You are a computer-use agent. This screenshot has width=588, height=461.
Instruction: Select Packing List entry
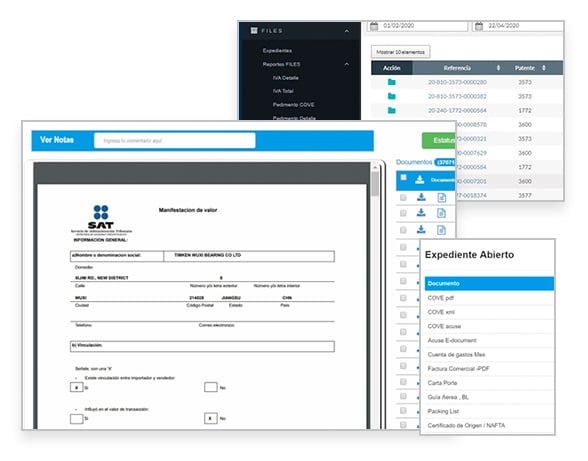489,411
